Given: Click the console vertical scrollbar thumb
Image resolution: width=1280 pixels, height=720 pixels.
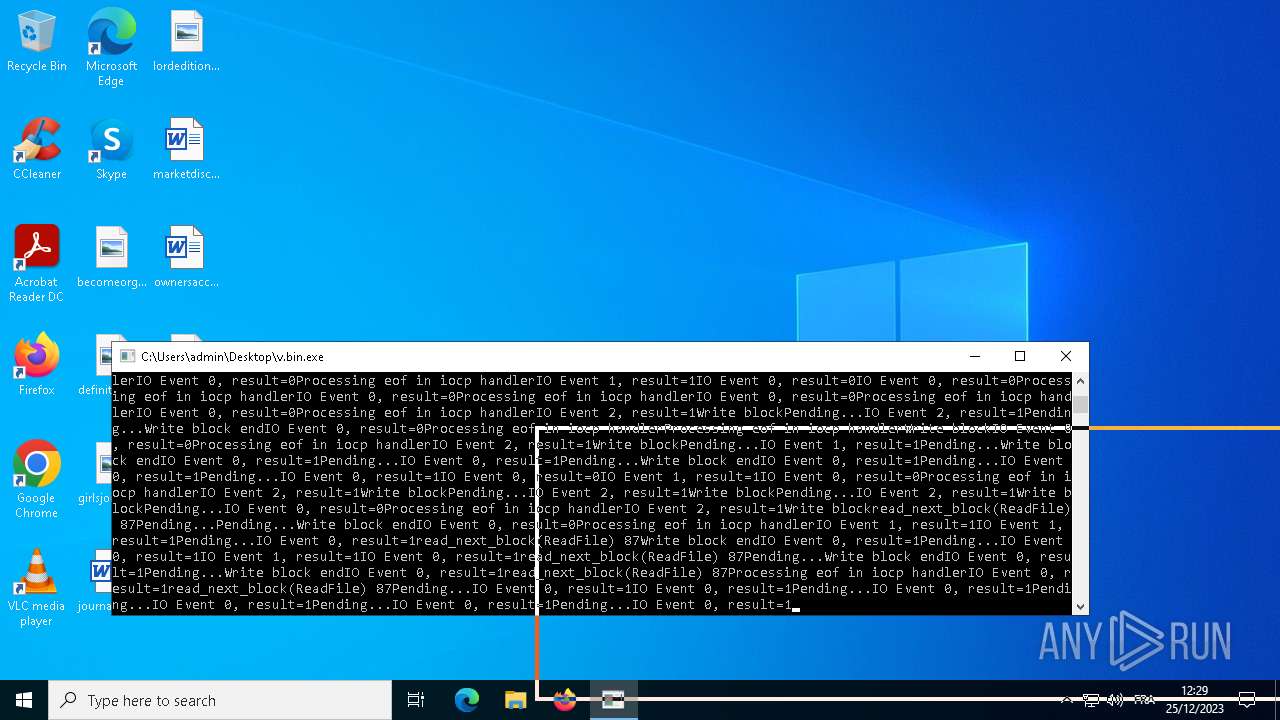Looking at the screenshot, I should coord(1079,404).
